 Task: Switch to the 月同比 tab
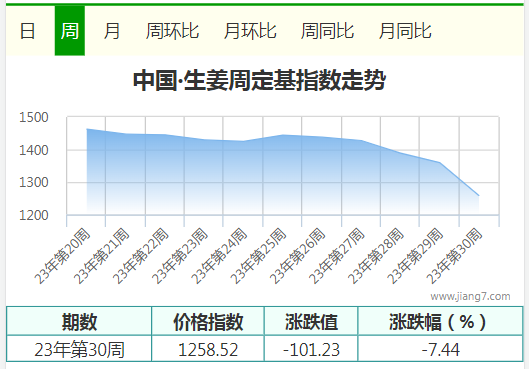pos(405,31)
